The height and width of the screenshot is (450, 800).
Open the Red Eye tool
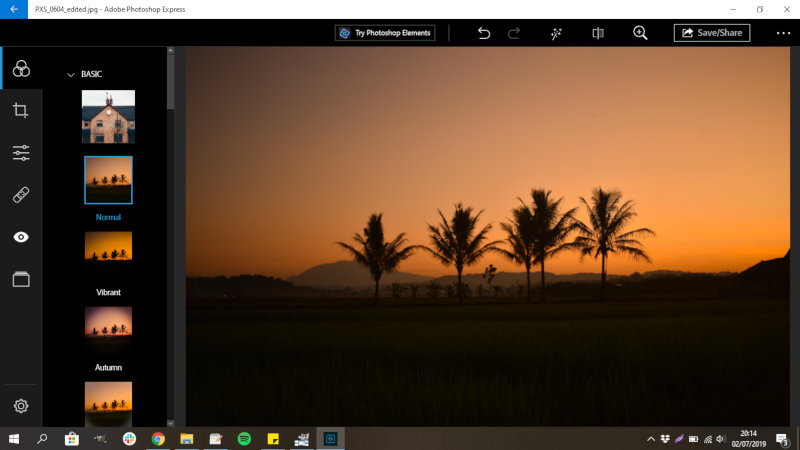(x=21, y=237)
